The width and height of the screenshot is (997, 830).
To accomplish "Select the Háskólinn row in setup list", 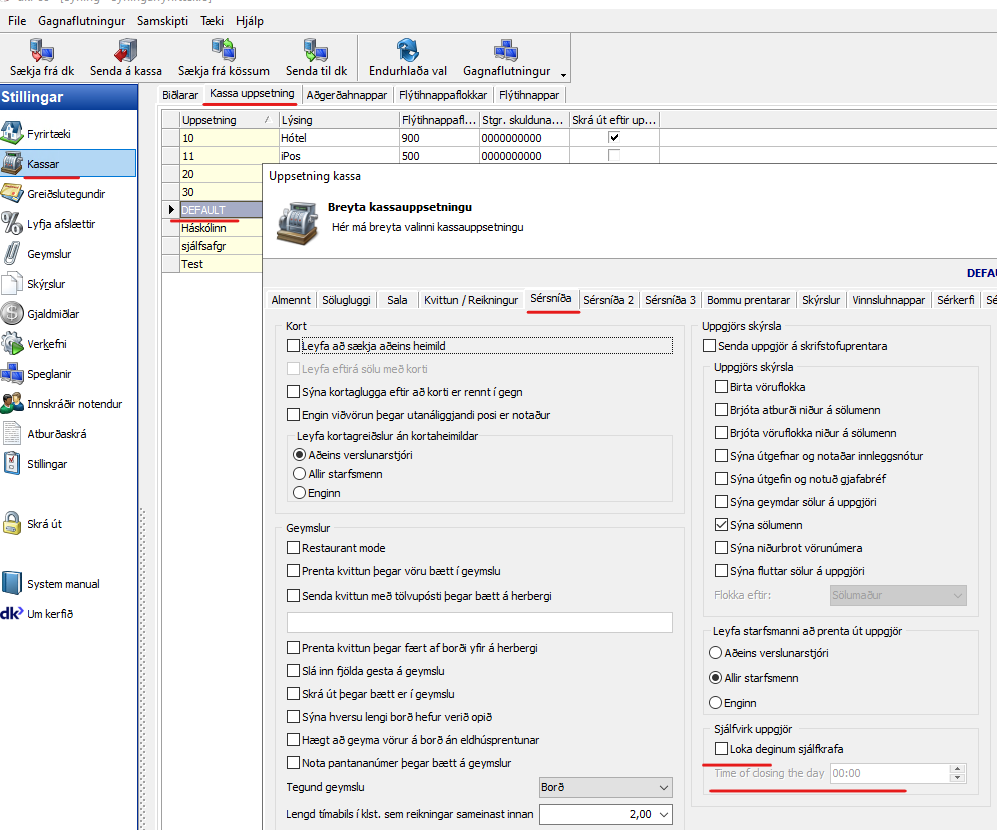I will [206, 228].
